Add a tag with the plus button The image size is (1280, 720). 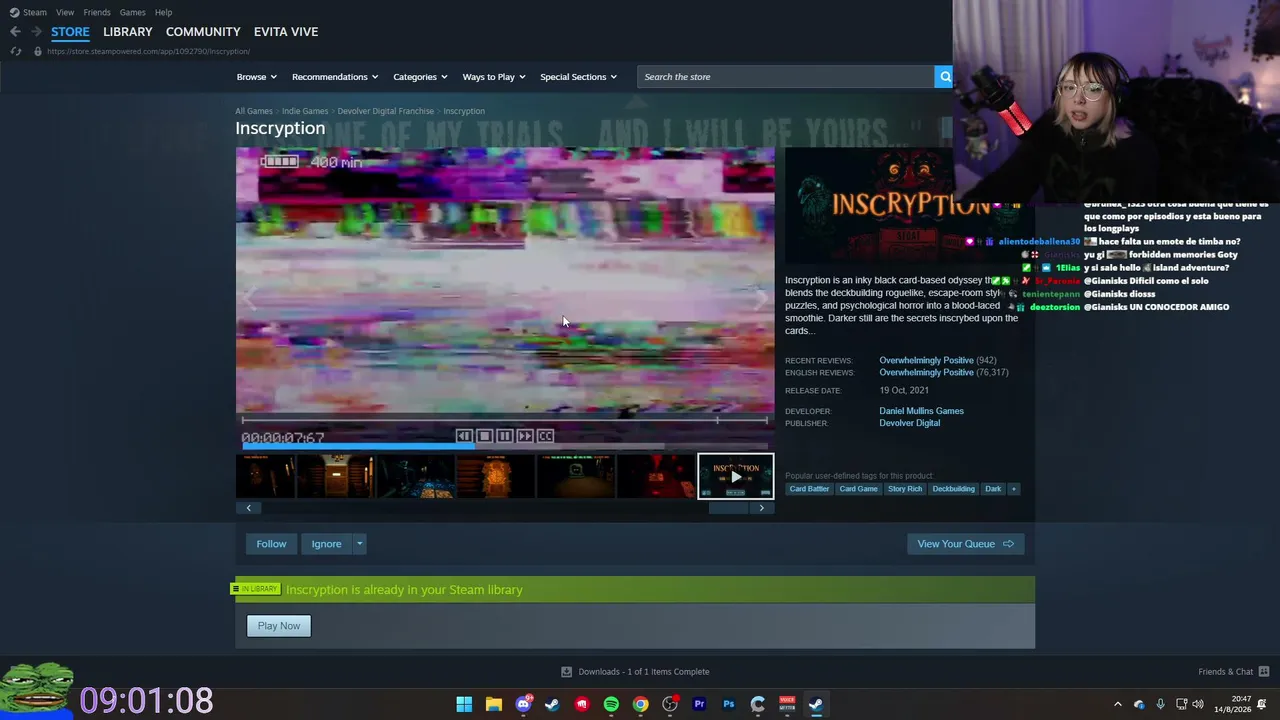point(1013,489)
